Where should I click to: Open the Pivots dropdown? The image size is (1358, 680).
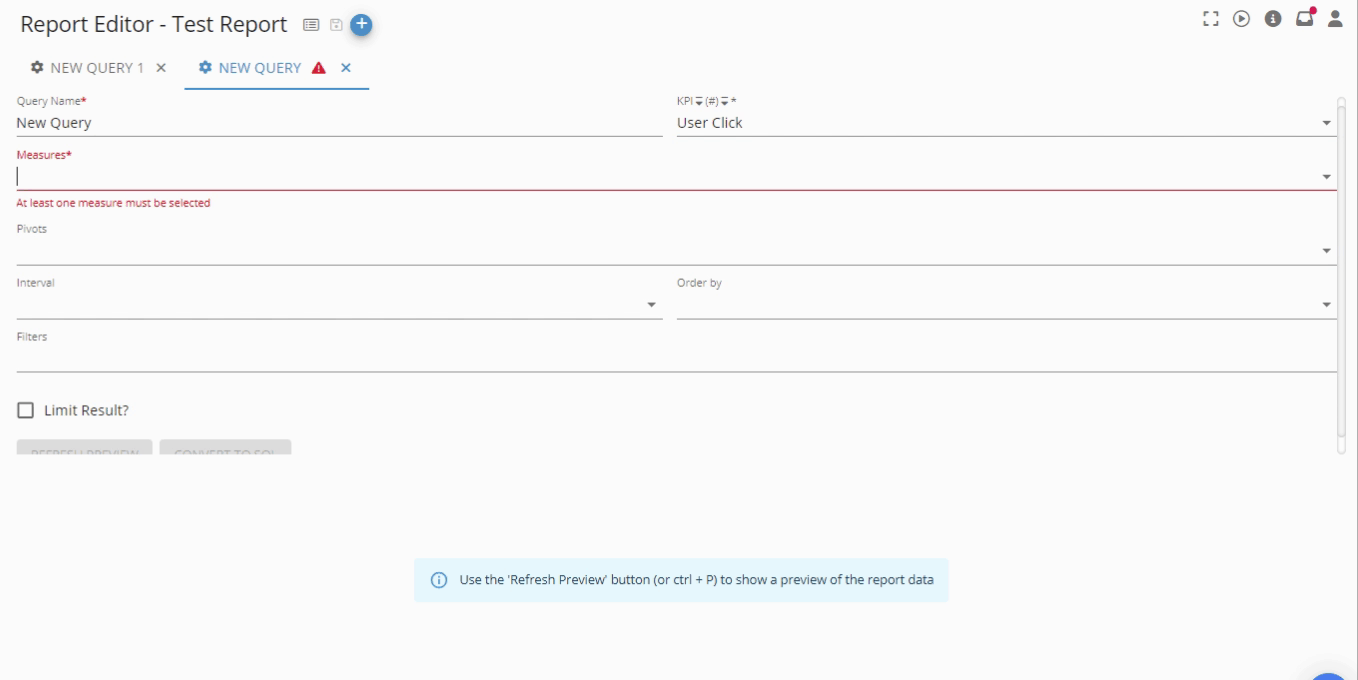(x=1327, y=249)
